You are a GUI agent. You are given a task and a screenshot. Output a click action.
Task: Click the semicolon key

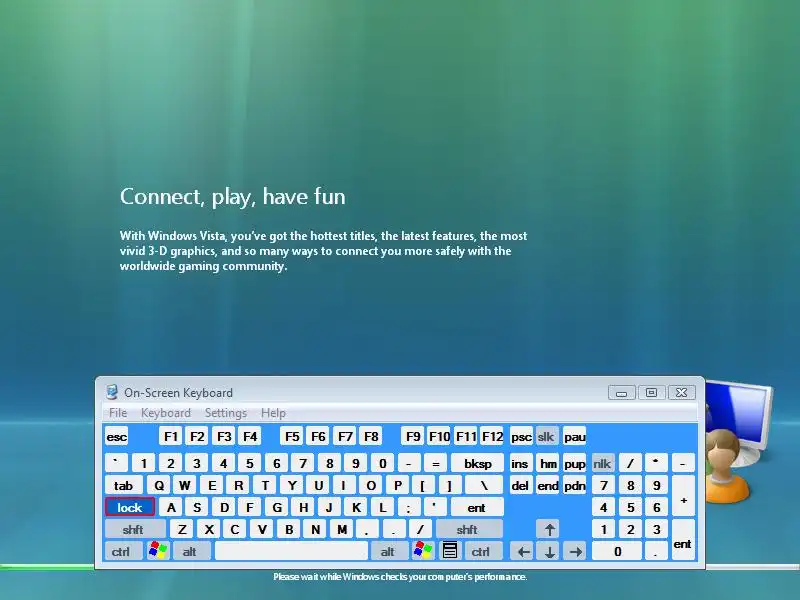coord(408,507)
